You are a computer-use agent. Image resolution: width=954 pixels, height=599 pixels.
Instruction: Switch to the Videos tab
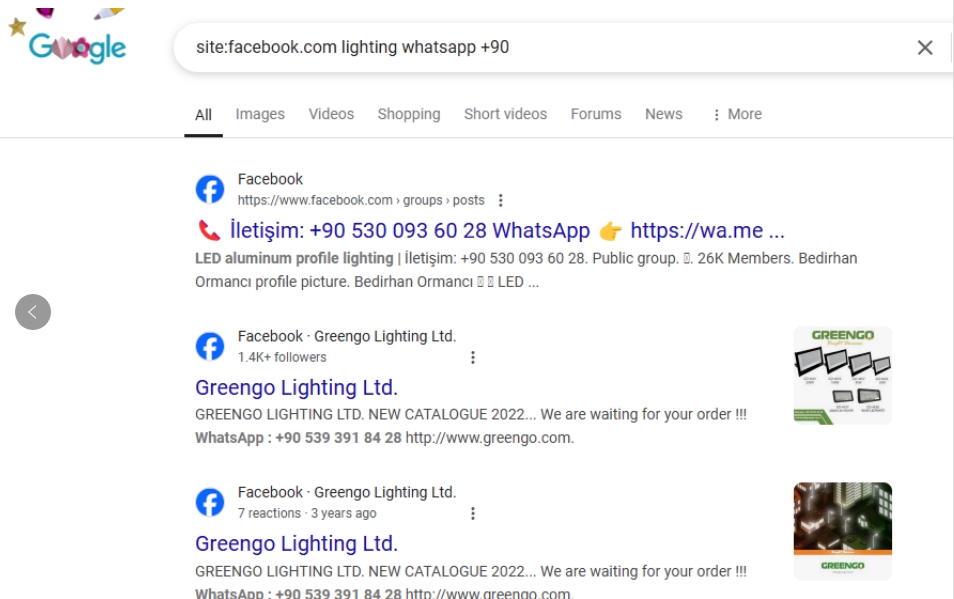point(331,114)
